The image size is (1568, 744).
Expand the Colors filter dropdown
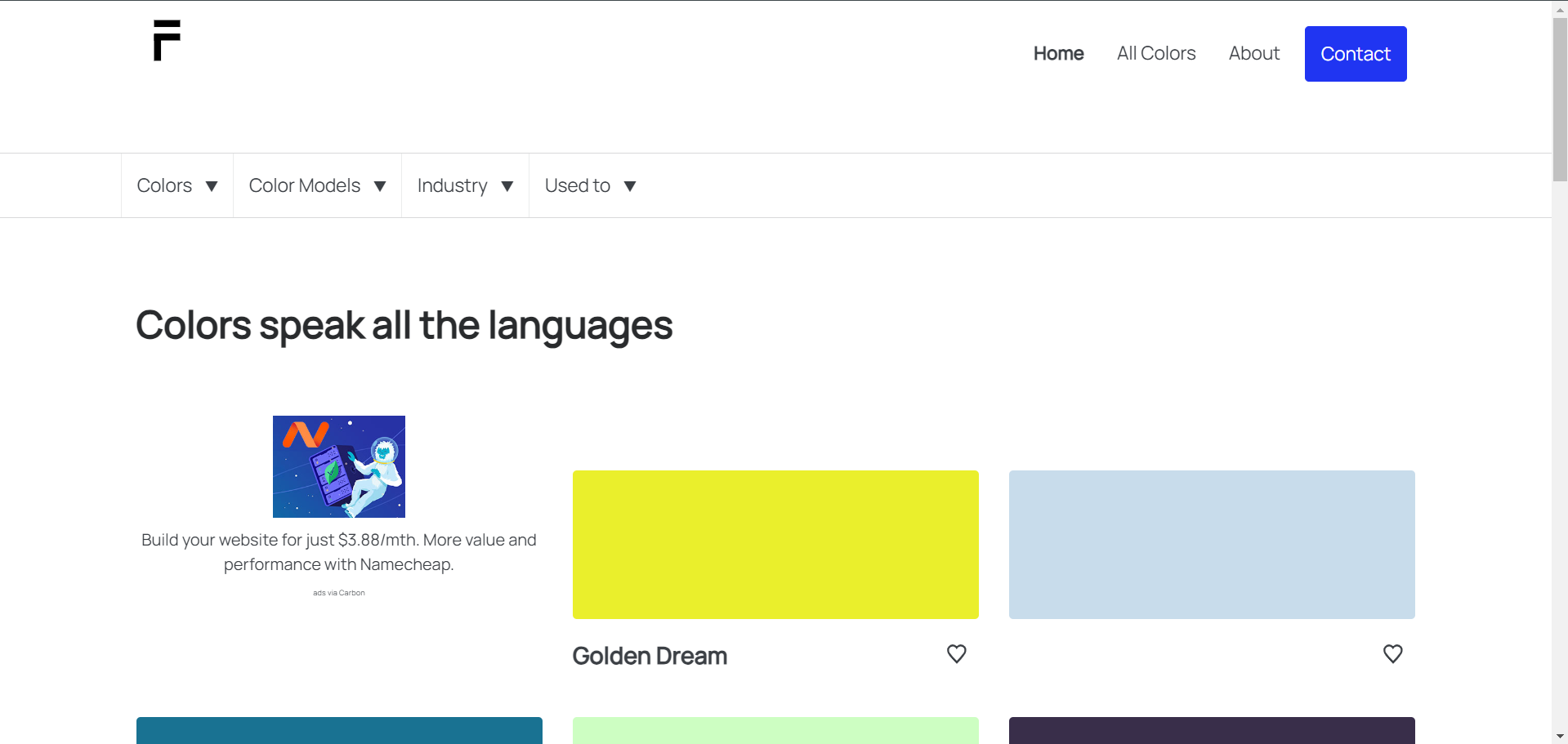coord(177,186)
